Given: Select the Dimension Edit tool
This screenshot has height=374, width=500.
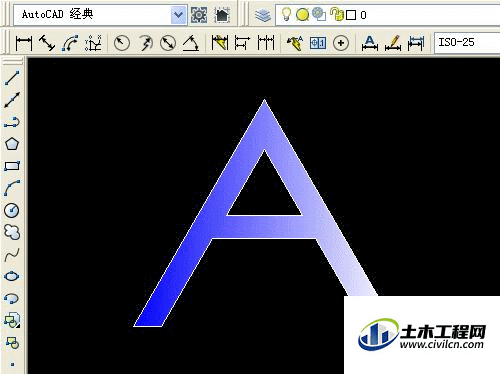Looking at the screenshot, I should [370, 43].
